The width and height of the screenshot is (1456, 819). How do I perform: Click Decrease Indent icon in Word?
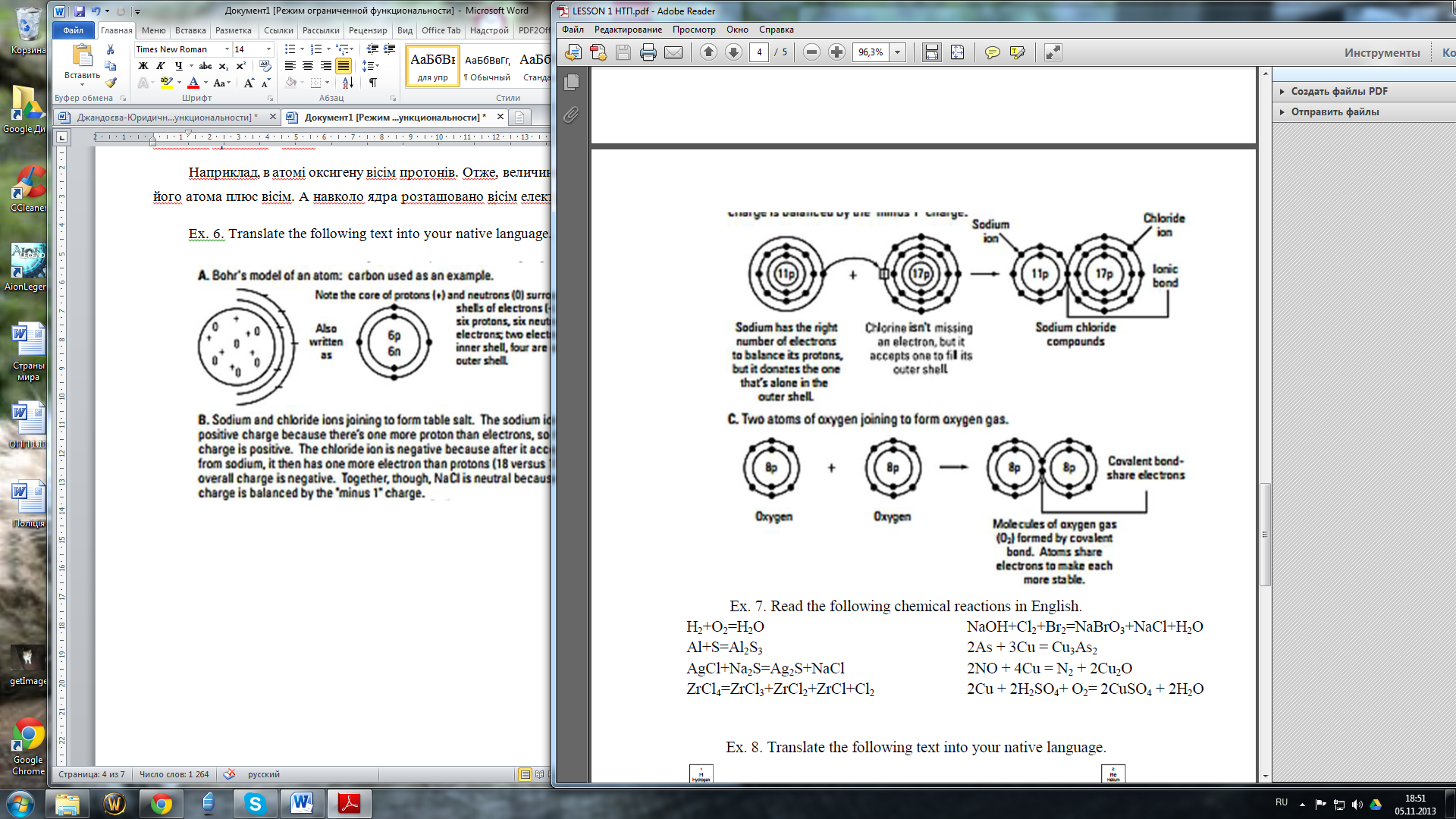pos(372,49)
